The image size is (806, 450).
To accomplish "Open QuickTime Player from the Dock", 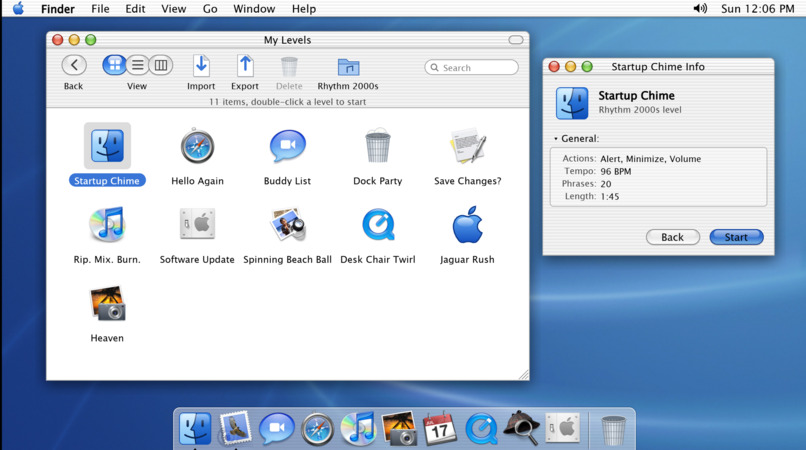I will 481,428.
